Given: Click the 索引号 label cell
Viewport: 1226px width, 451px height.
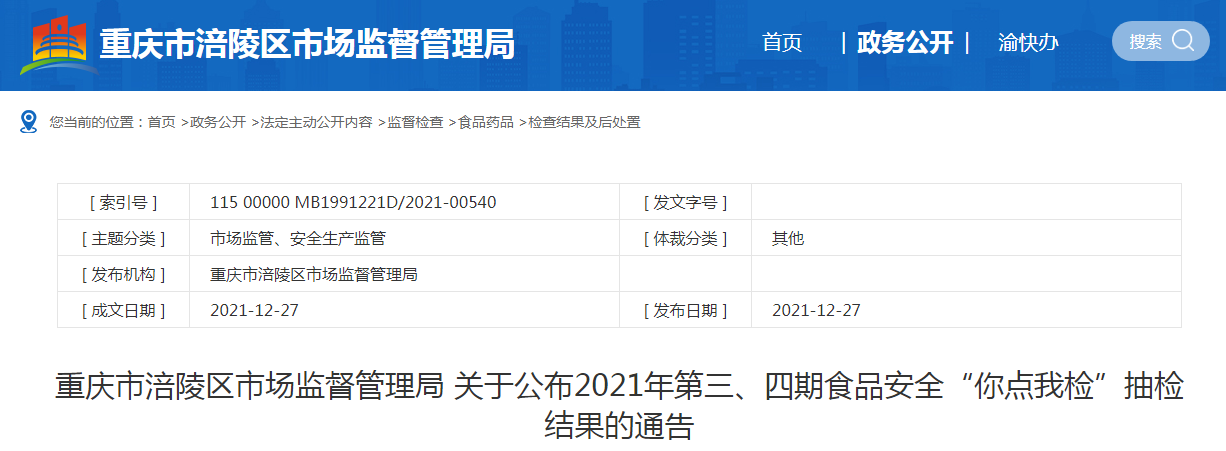Looking at the screenshot, I should 123,202.
